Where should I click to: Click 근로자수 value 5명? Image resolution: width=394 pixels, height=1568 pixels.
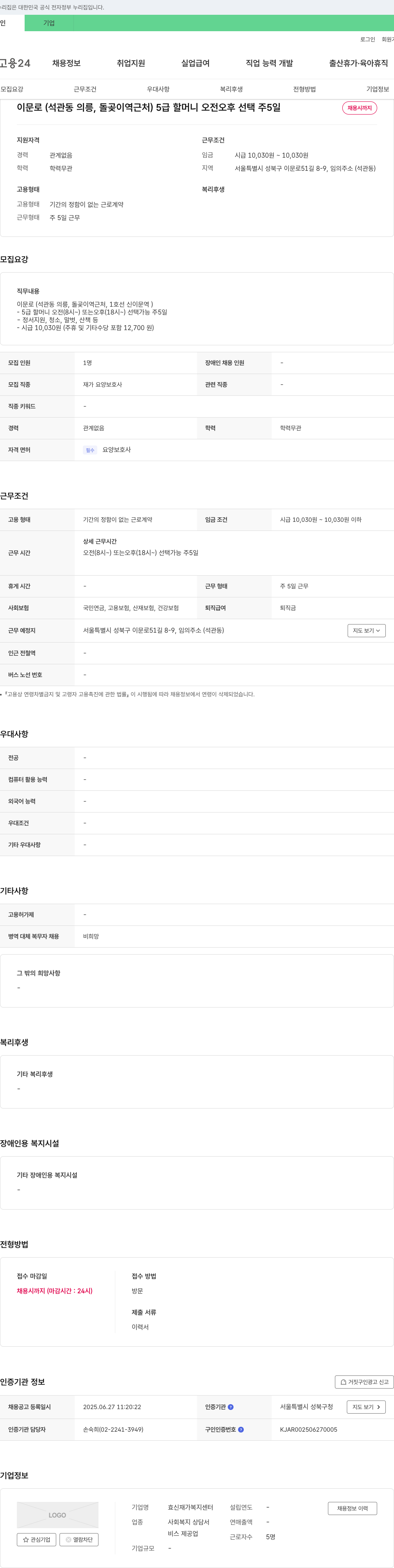(270, 1537)
